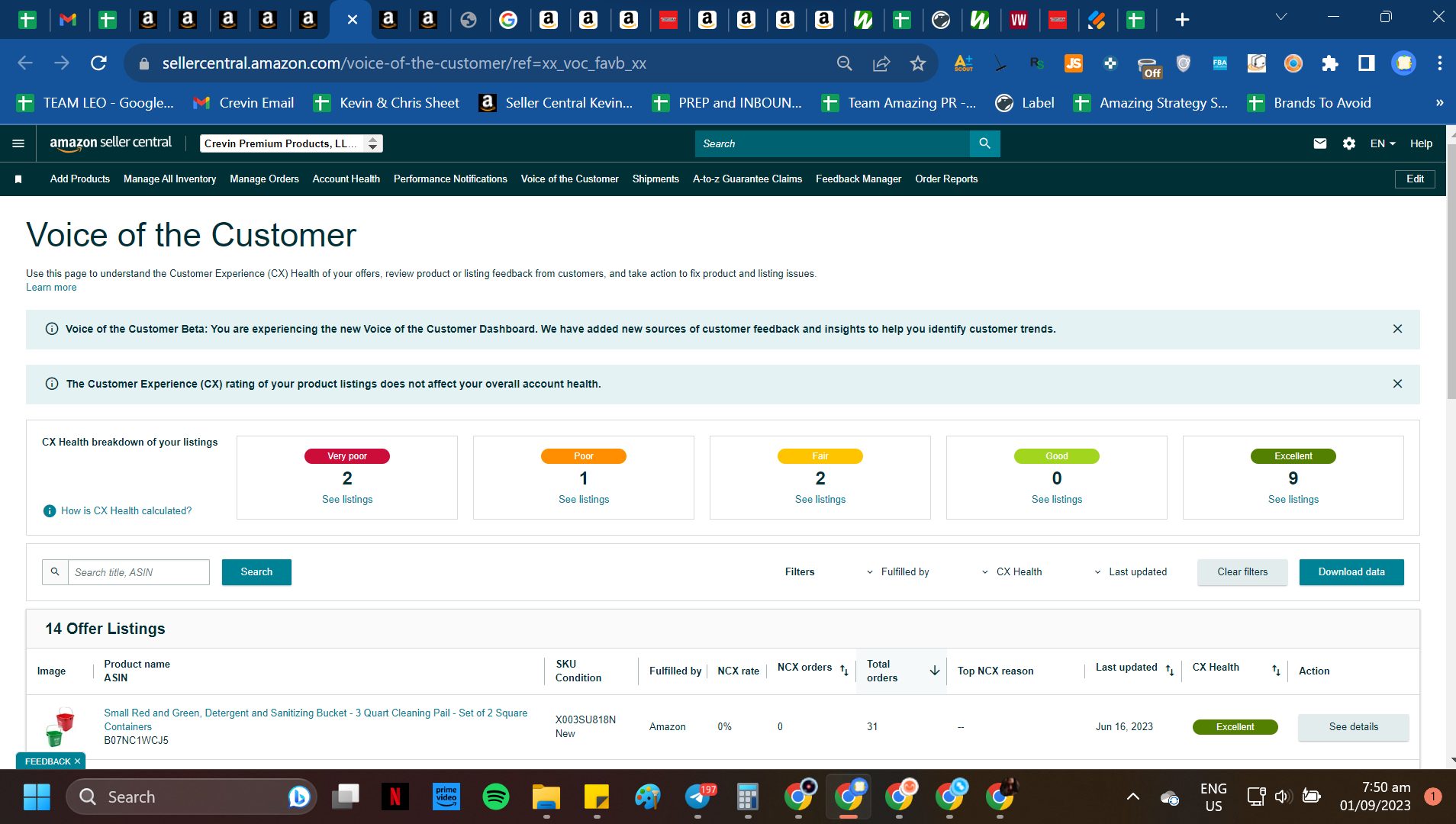Click the Search button next to title field
Screen dimensions: 1456x824
[x=256, y=572]
